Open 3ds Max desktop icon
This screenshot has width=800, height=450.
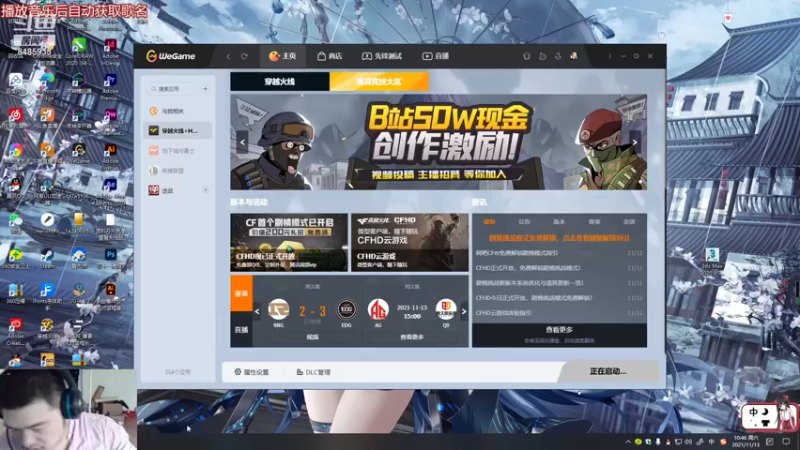pyautogui.click(x=712, y=258)
